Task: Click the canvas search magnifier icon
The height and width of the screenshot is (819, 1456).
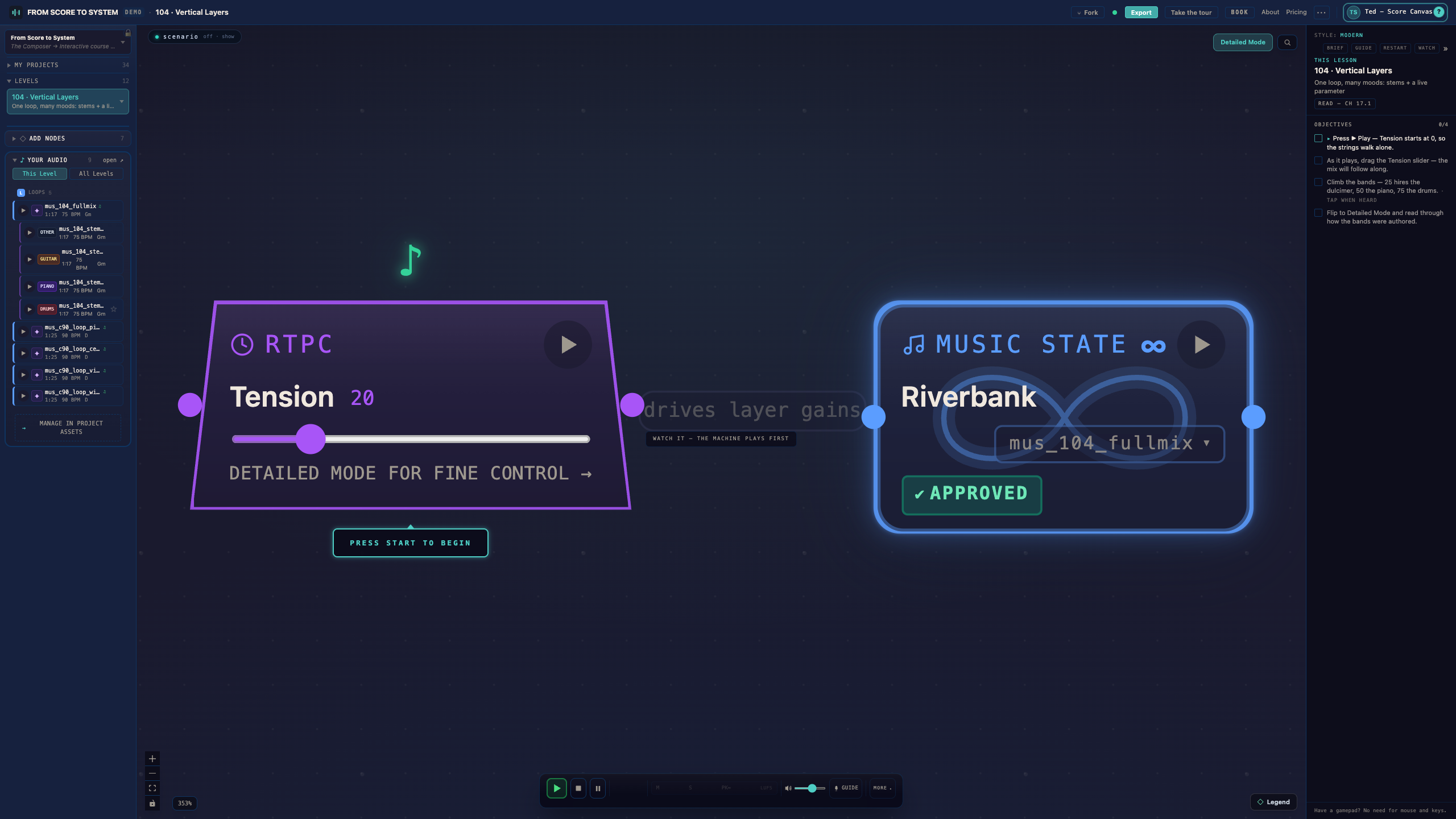Action: pos(1287,43)
